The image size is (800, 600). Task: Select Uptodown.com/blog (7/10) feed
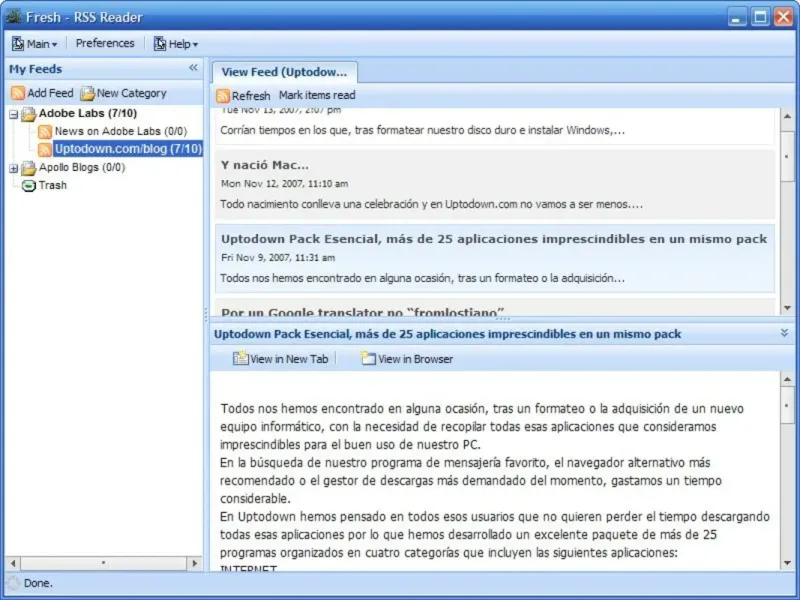click(x=128, y=148)
